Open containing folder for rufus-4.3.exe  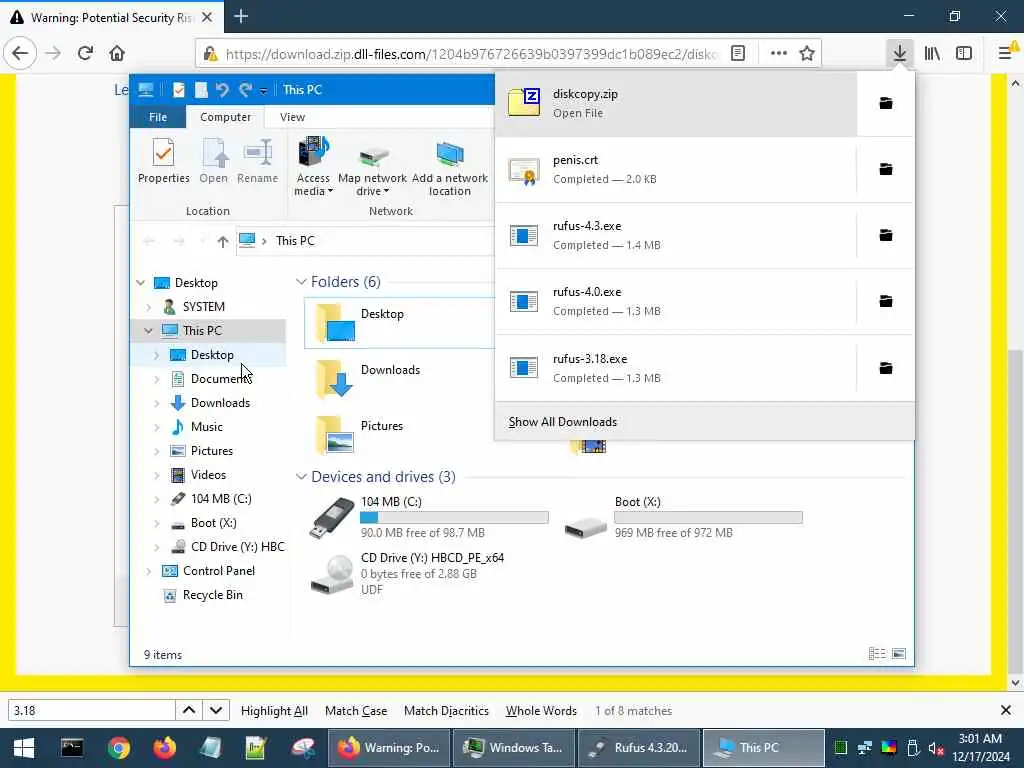[x=886, y=235]
